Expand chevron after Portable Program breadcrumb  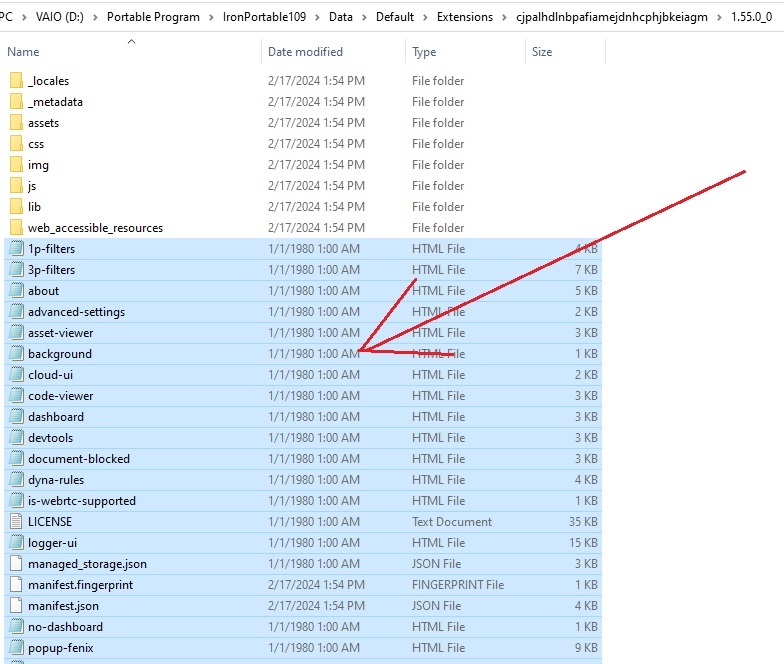coord(211,17)
